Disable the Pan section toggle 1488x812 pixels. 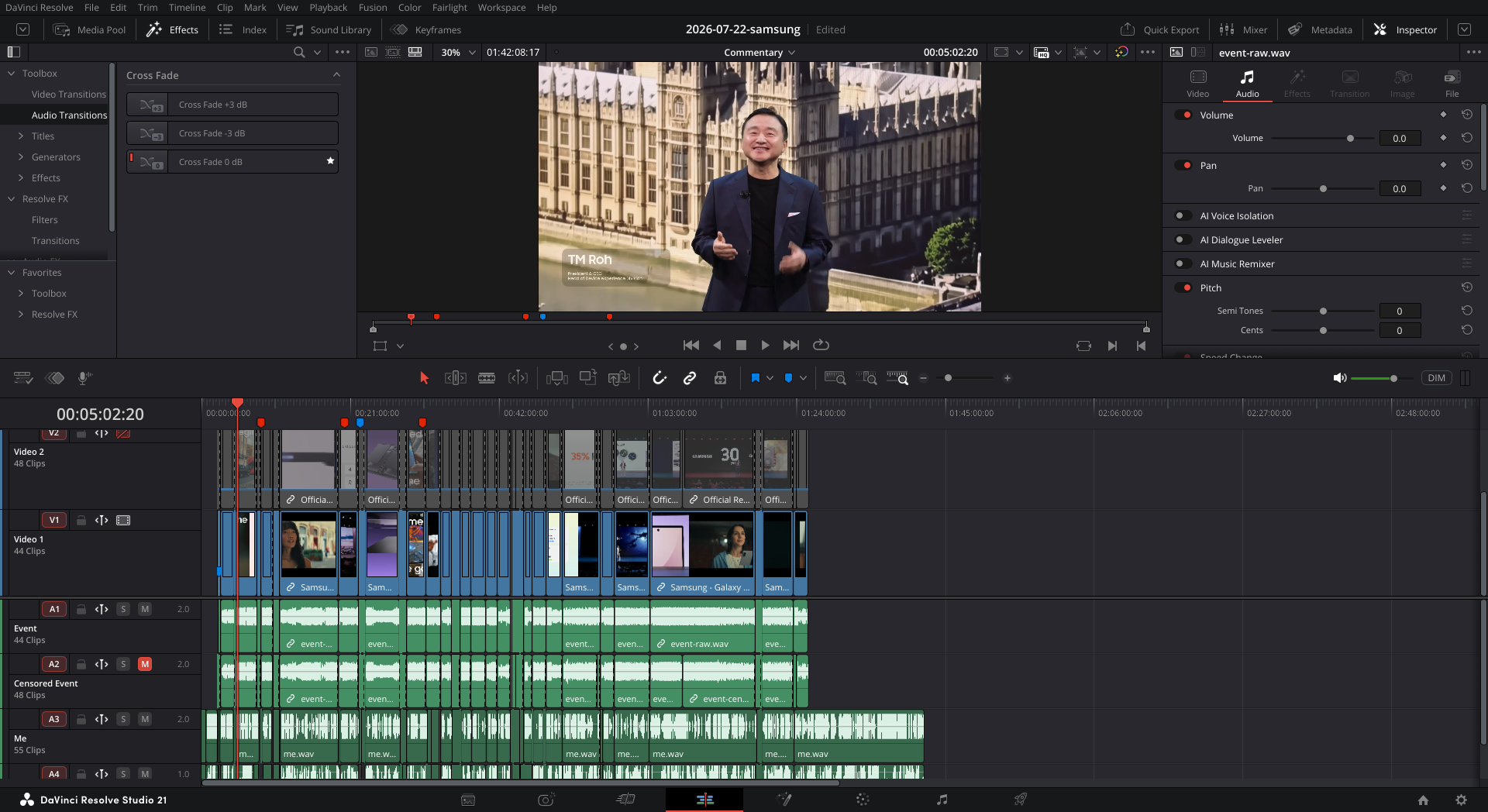pos(1183,165)
